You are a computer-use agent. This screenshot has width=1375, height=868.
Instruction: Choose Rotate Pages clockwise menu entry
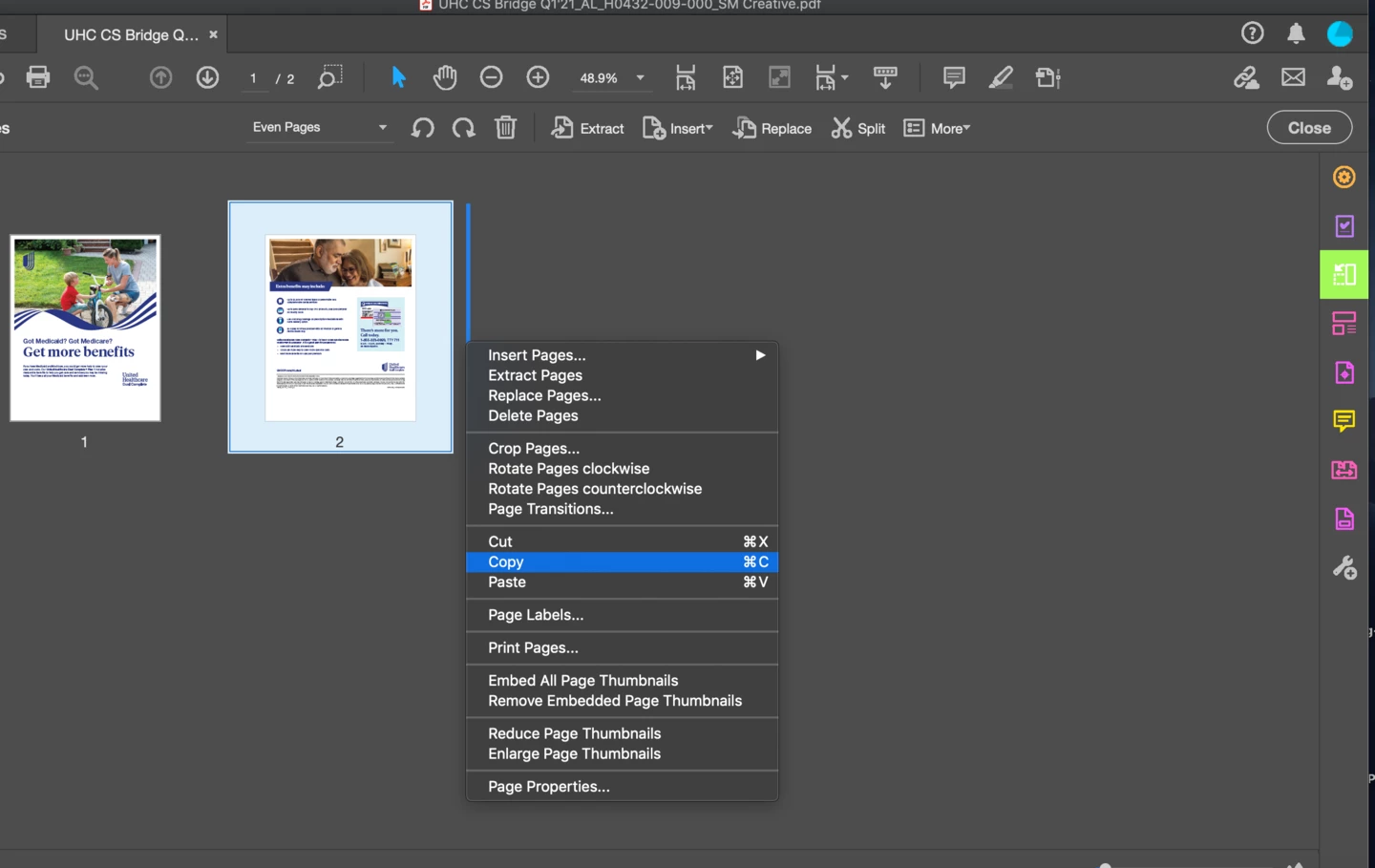(622, 469)
